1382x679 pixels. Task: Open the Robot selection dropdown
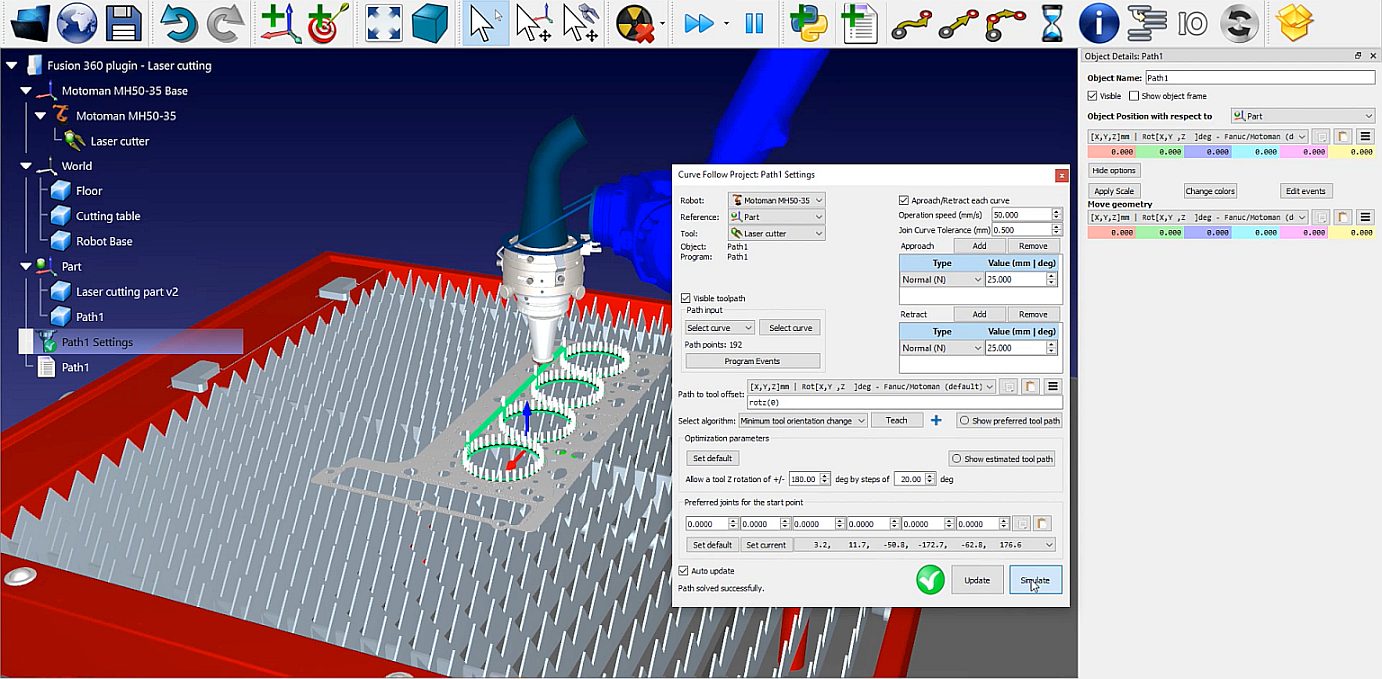777,199
